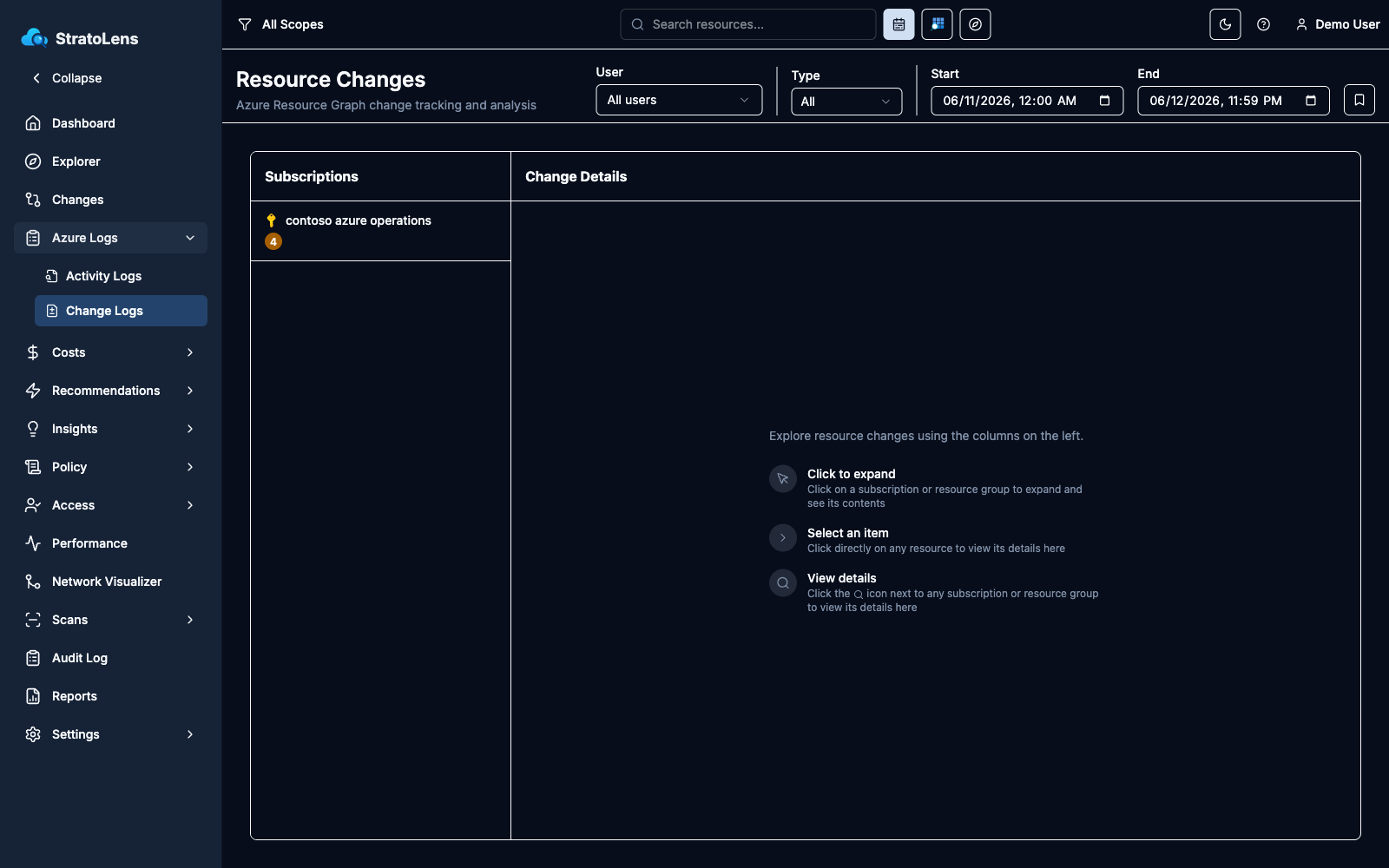This screenshot has width=1389, height=868.
Task: Click the Policy scroll icon
Action: point(33,467)
